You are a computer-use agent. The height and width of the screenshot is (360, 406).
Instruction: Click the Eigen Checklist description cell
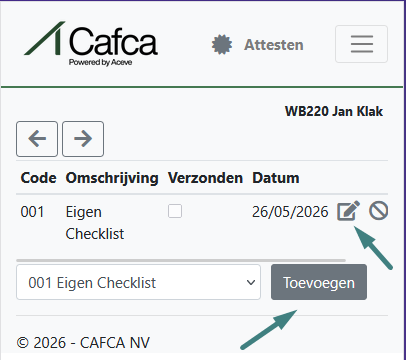coord(95,223)
